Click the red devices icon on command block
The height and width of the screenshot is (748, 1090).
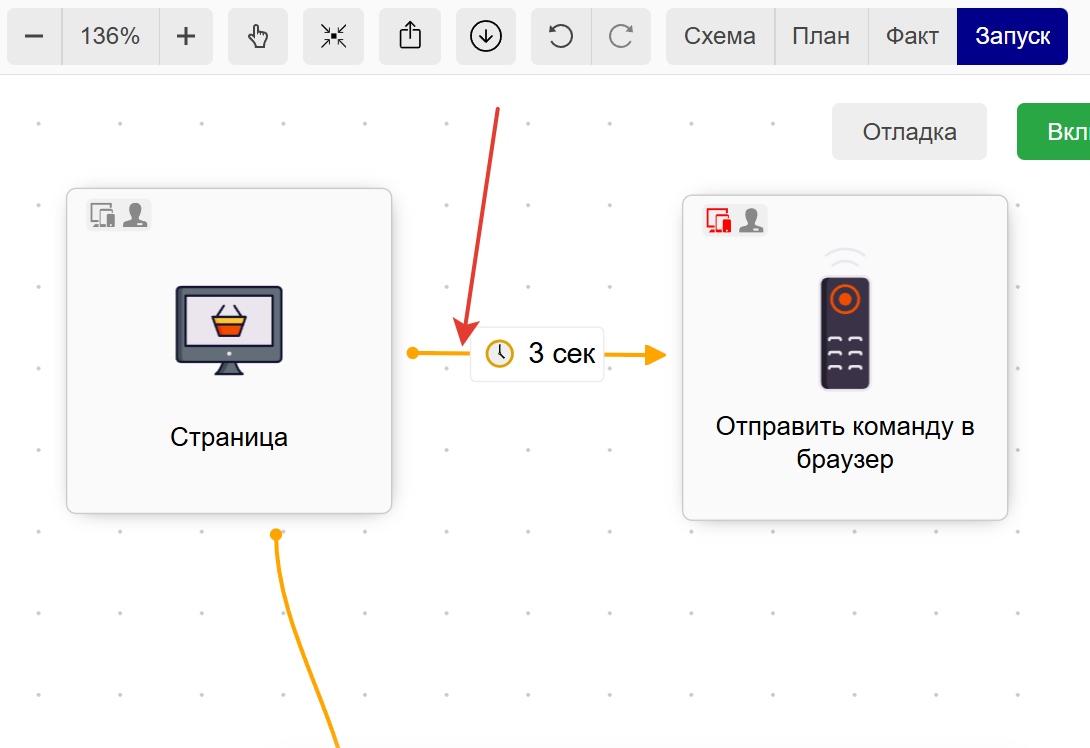719,220
